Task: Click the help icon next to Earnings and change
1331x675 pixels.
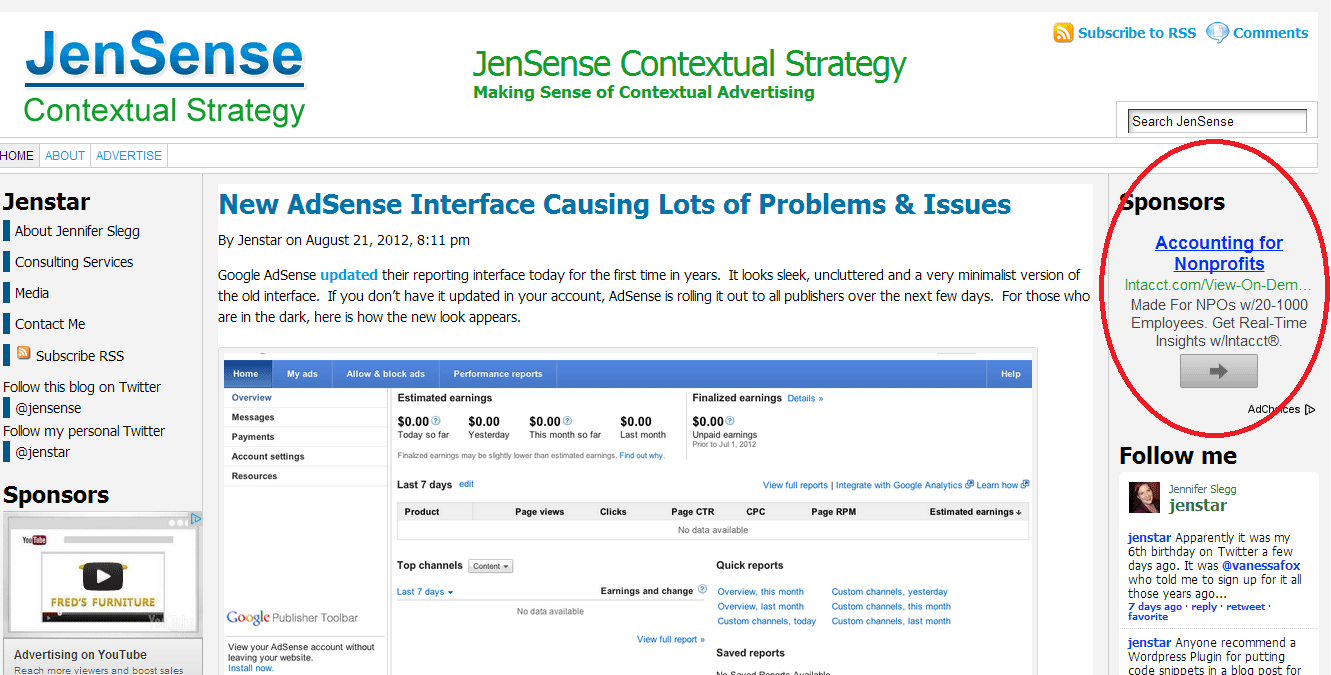Action: pyautogui.click(x=702, y=590)
